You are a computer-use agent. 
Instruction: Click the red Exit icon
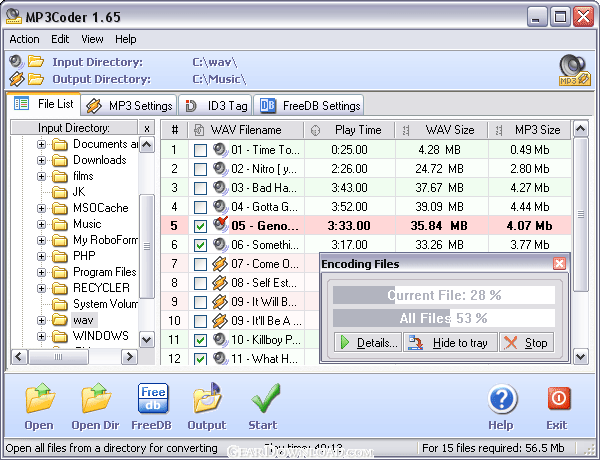(558, 399)
